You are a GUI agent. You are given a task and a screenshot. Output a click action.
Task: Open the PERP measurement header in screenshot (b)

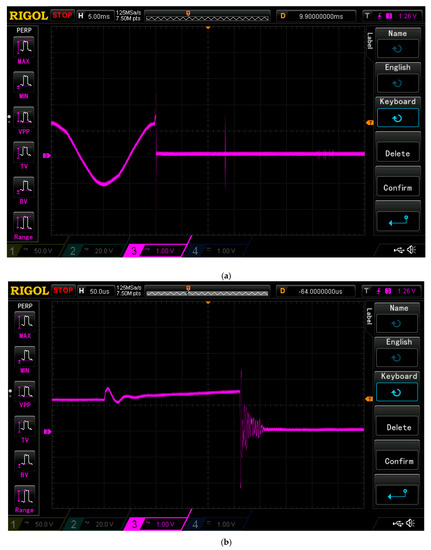[25, 306]
